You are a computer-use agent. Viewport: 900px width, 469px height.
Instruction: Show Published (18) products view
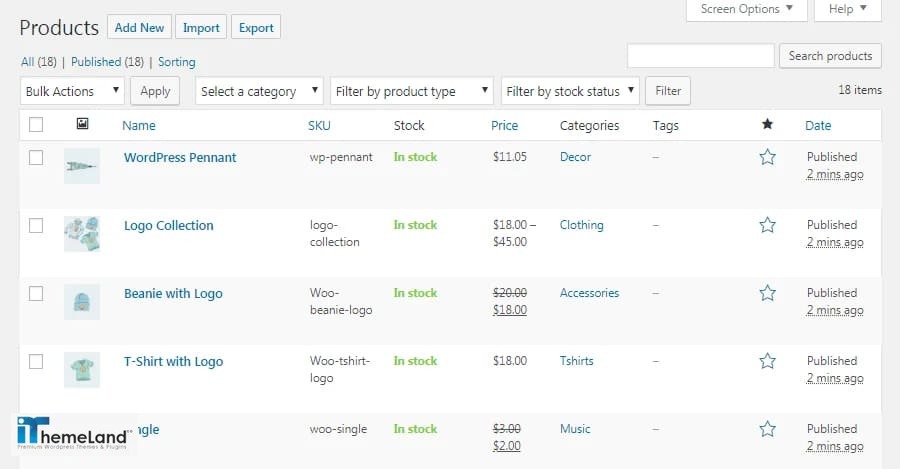[x=107, y=62]
